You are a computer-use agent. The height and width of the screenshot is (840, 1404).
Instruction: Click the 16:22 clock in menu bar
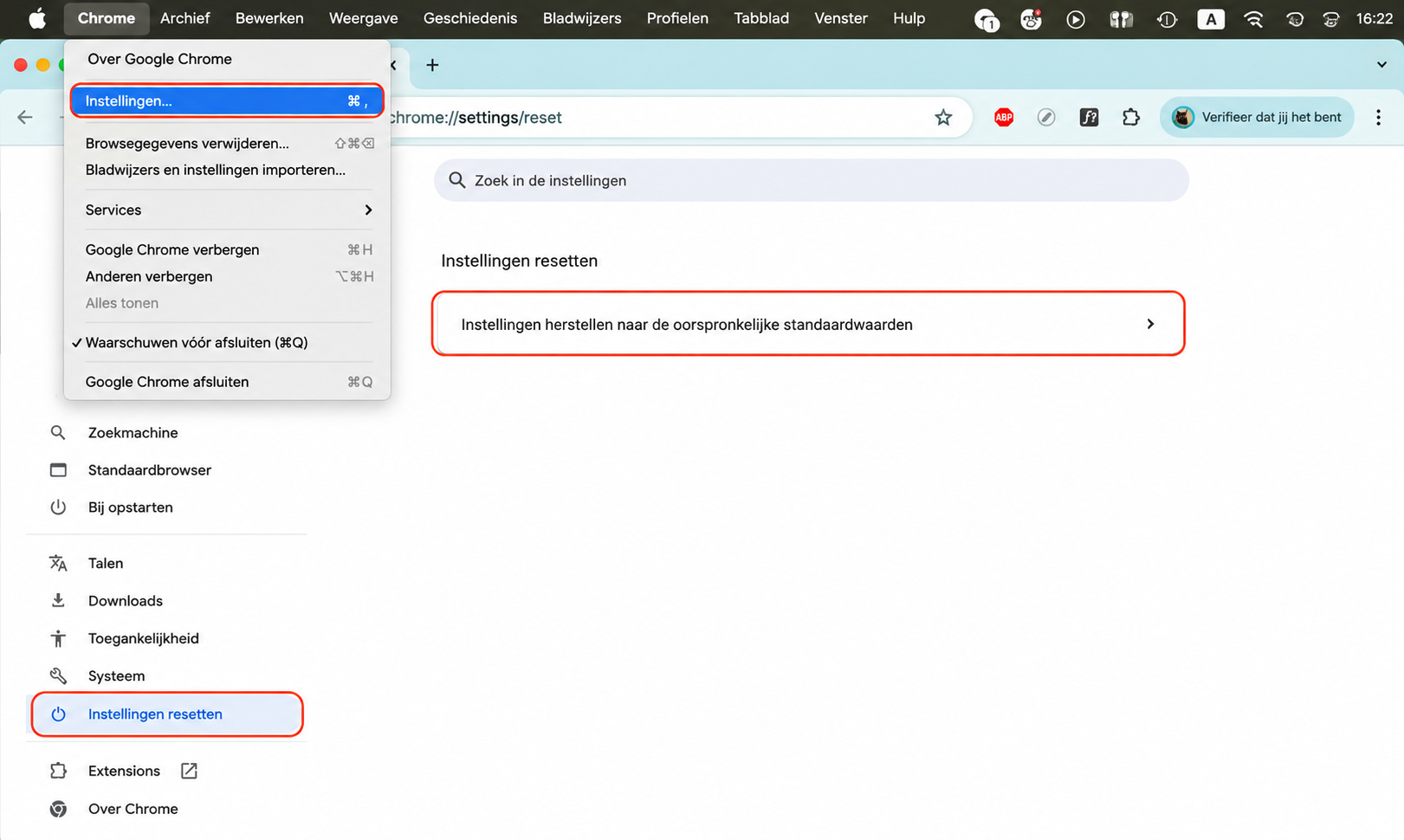[x=1374, y=18]
